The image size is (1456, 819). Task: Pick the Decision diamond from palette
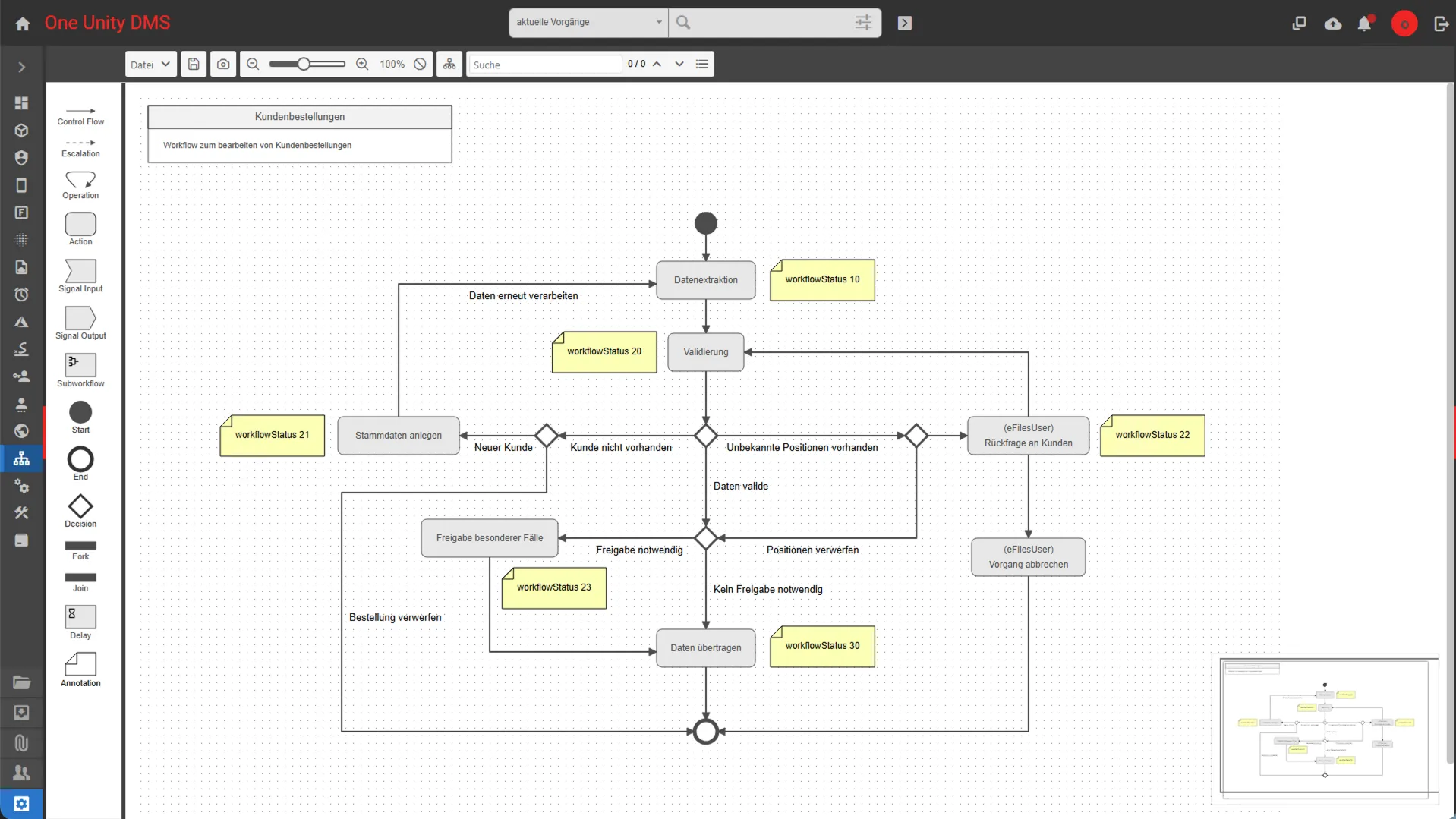pos(80,512)
